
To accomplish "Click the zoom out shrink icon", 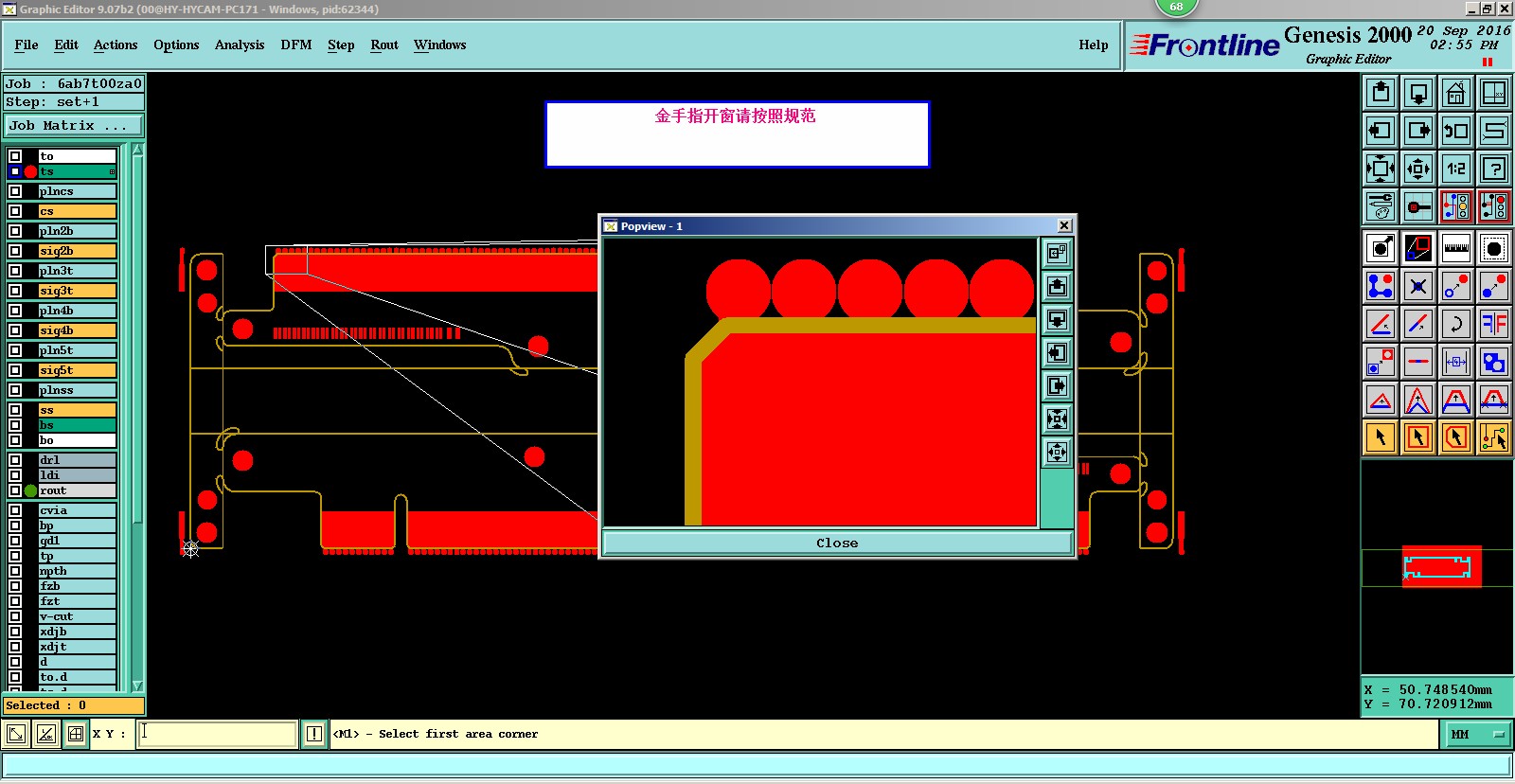I will tap(1418, 169).
